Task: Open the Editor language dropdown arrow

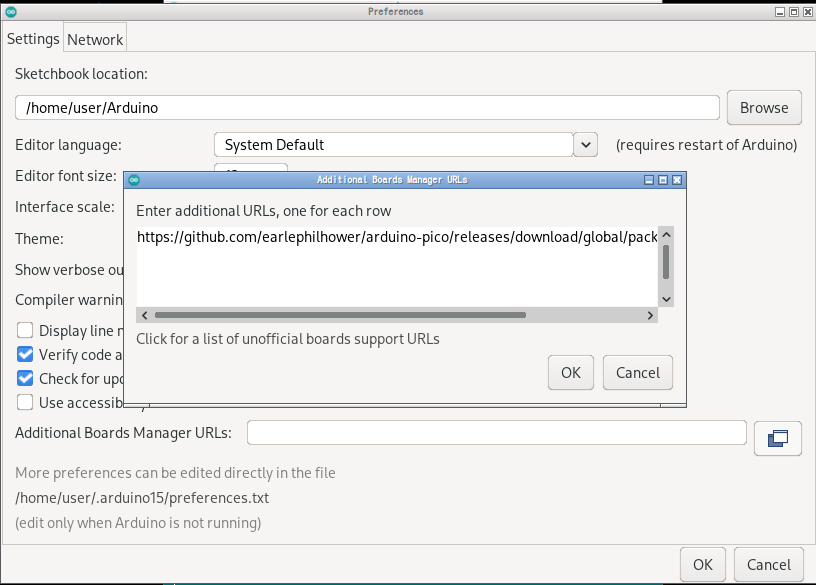Action: click(585, 145)
